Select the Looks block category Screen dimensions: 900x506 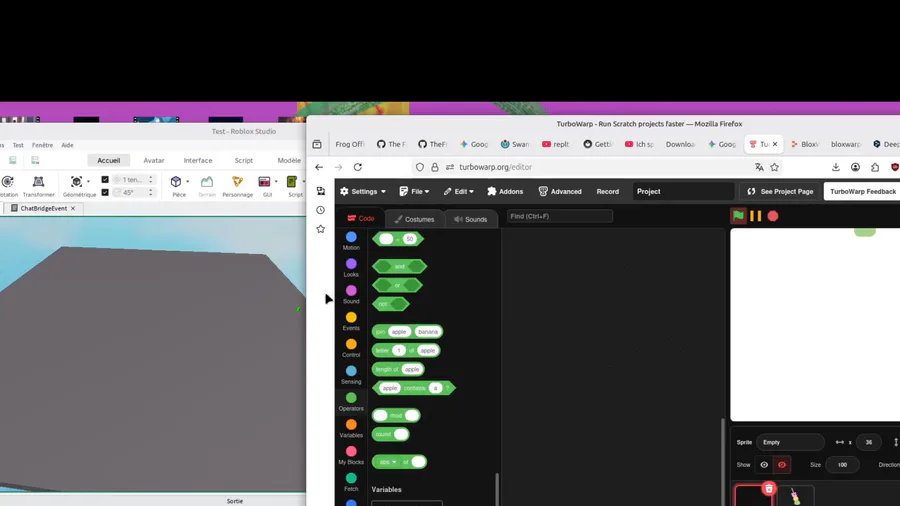point(351,268)
